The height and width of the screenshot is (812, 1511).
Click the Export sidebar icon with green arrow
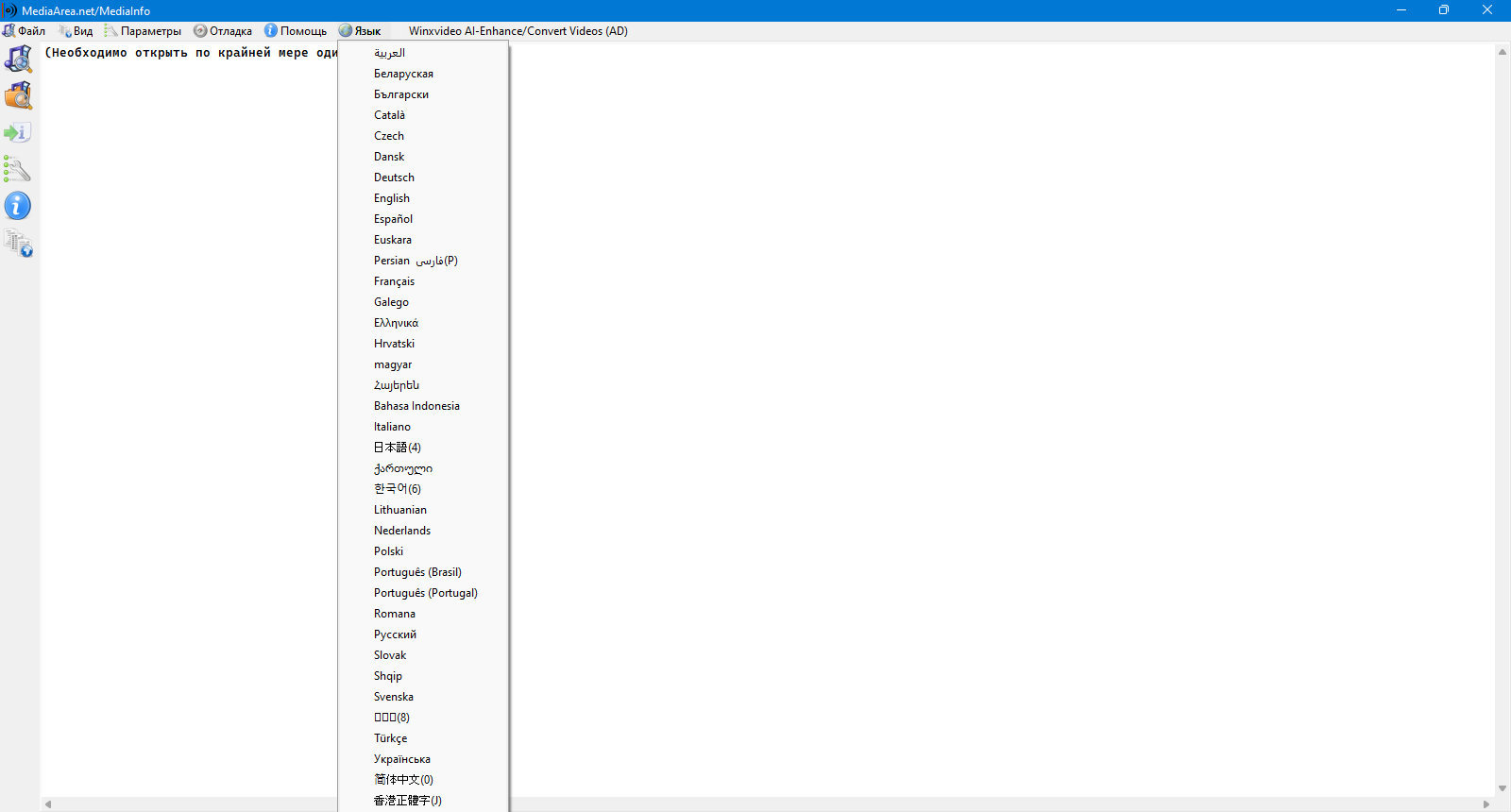18,132
